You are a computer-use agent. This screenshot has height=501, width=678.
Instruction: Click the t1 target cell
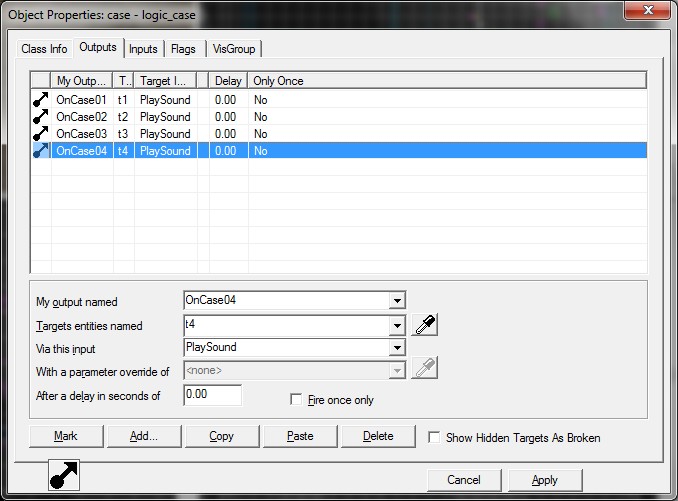click(123, 100)
